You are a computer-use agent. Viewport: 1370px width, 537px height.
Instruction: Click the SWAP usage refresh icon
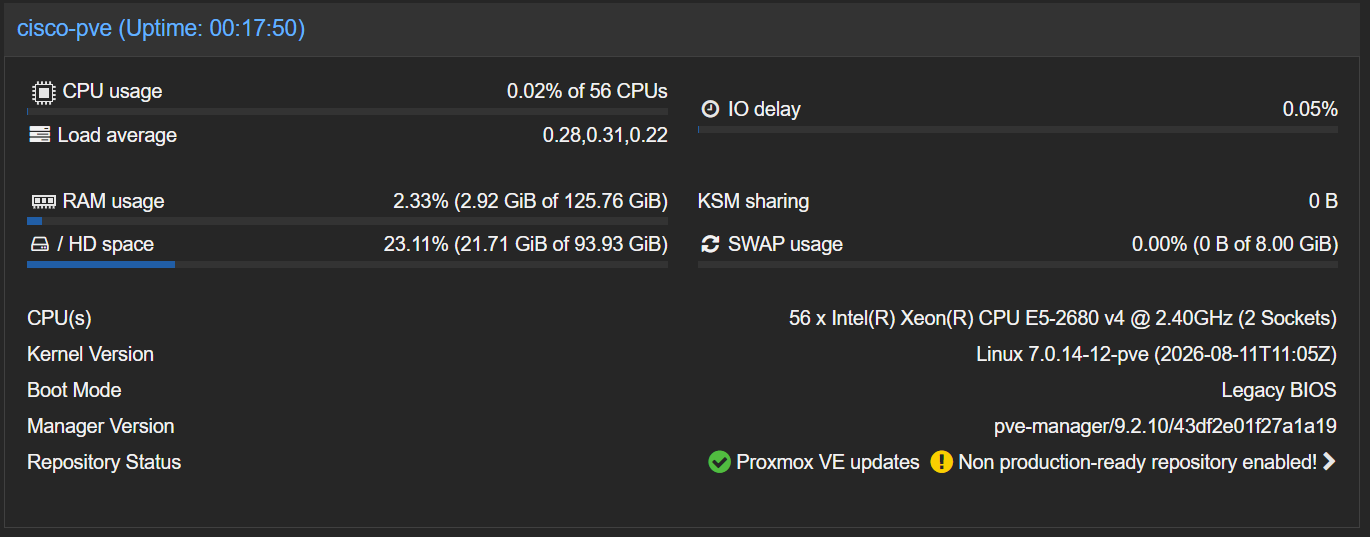pos(710,244)
